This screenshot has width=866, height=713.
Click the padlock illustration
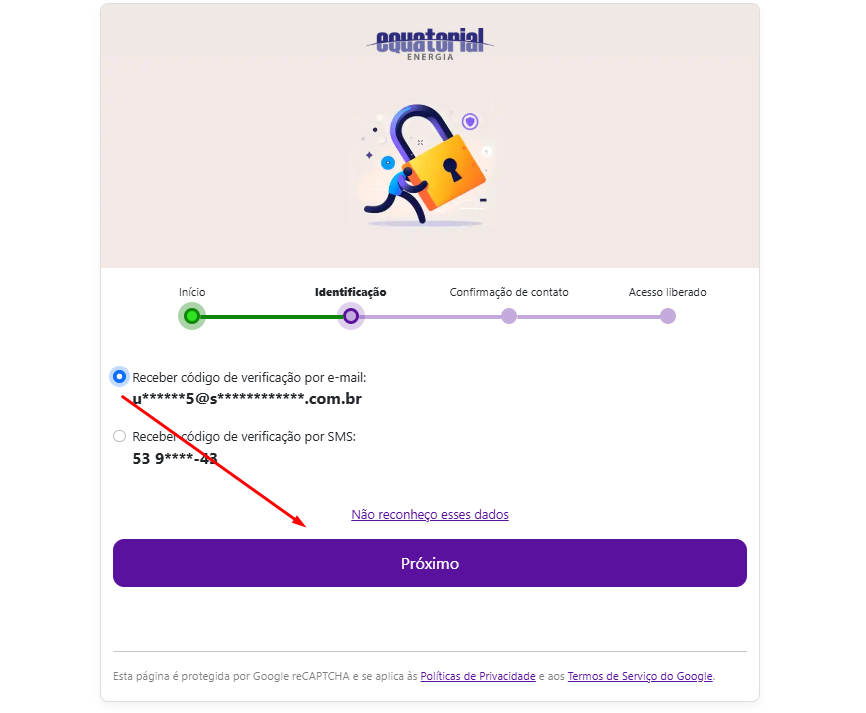click(425, 165)
